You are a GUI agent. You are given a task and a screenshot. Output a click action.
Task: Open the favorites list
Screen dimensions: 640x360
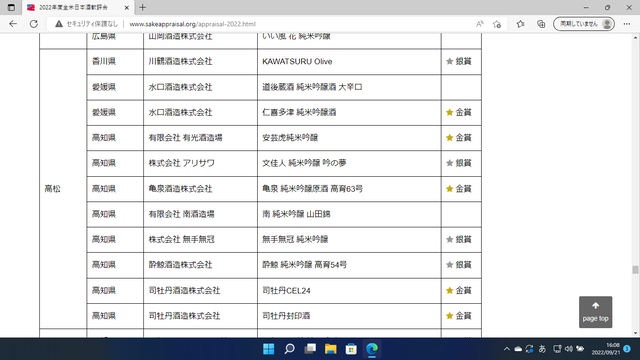coord(520,24)
